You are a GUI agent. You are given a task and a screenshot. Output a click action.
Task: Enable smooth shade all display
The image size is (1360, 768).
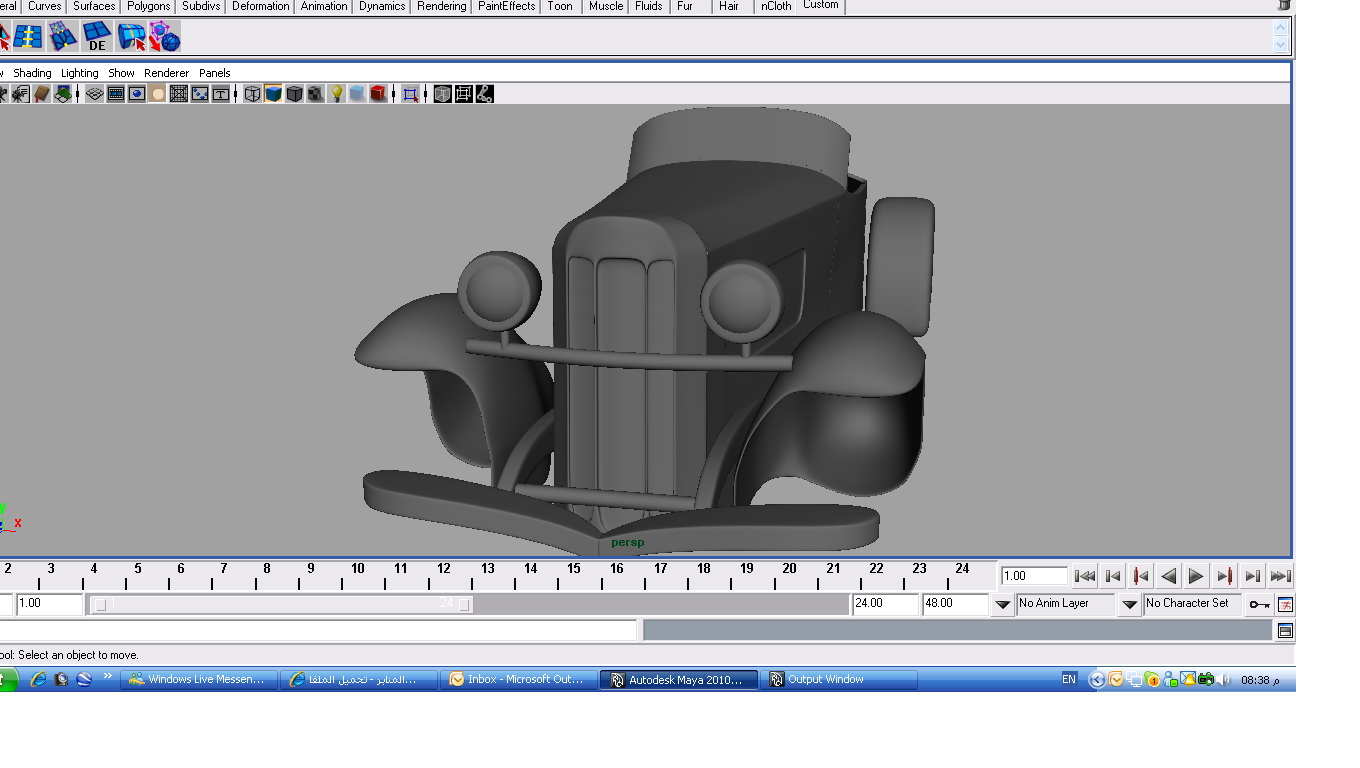(273, 94)
